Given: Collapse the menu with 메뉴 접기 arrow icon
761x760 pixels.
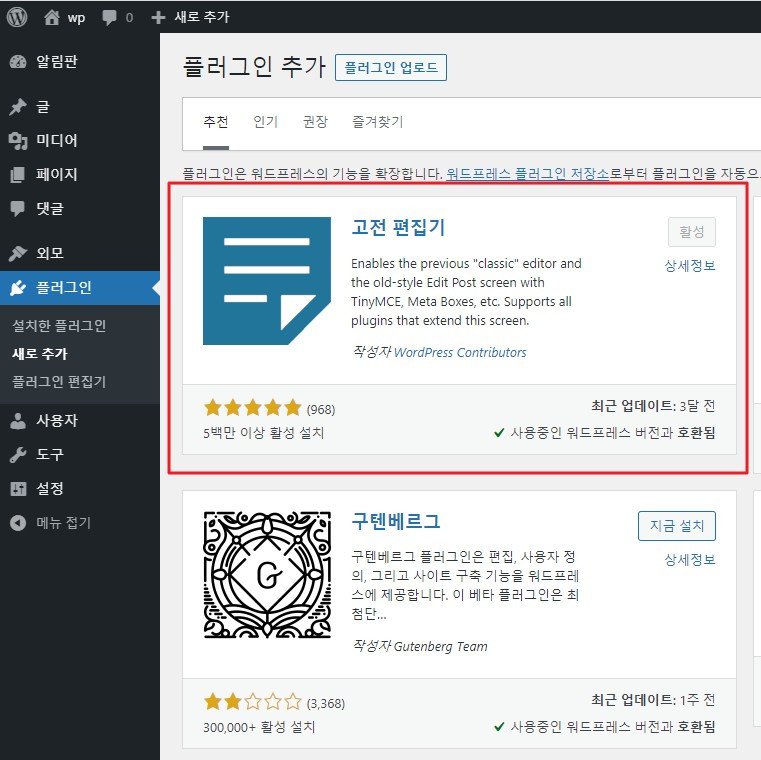Looking at the screenshot, I should [18, 523].
